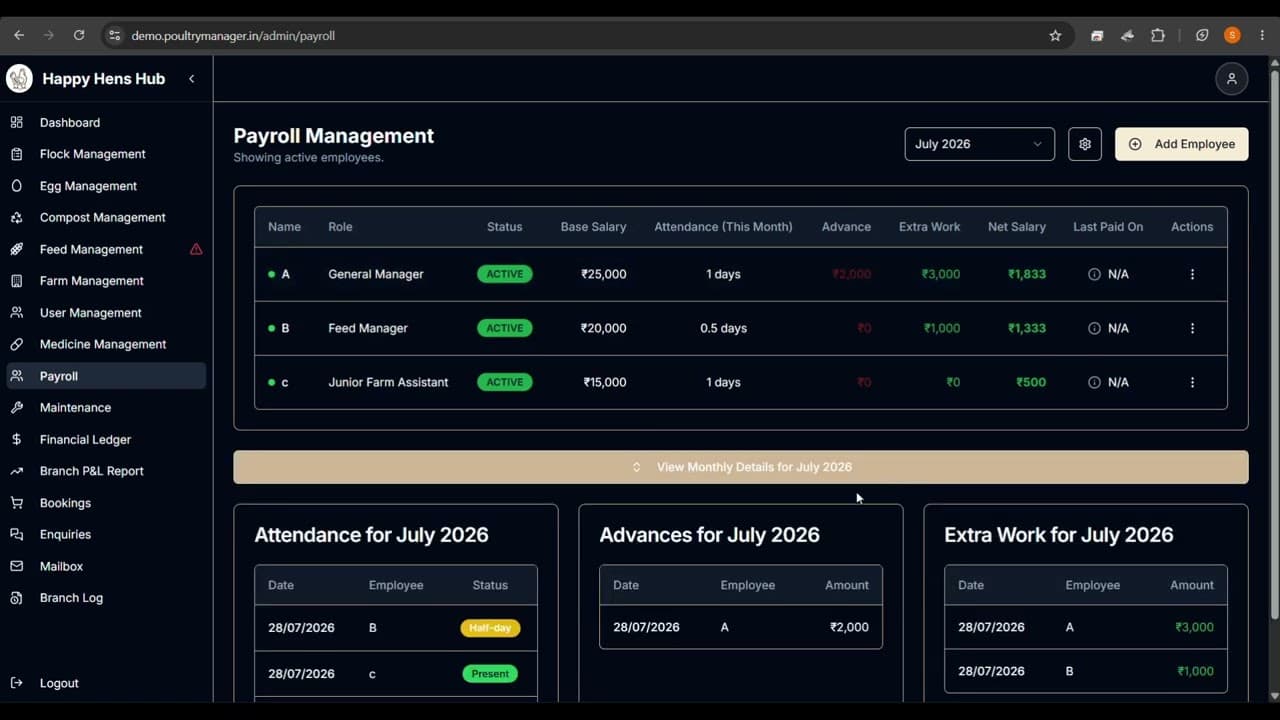Click the Present status badge for c
The width and height of the screenshot is (1280, 720).
(490, 674)
